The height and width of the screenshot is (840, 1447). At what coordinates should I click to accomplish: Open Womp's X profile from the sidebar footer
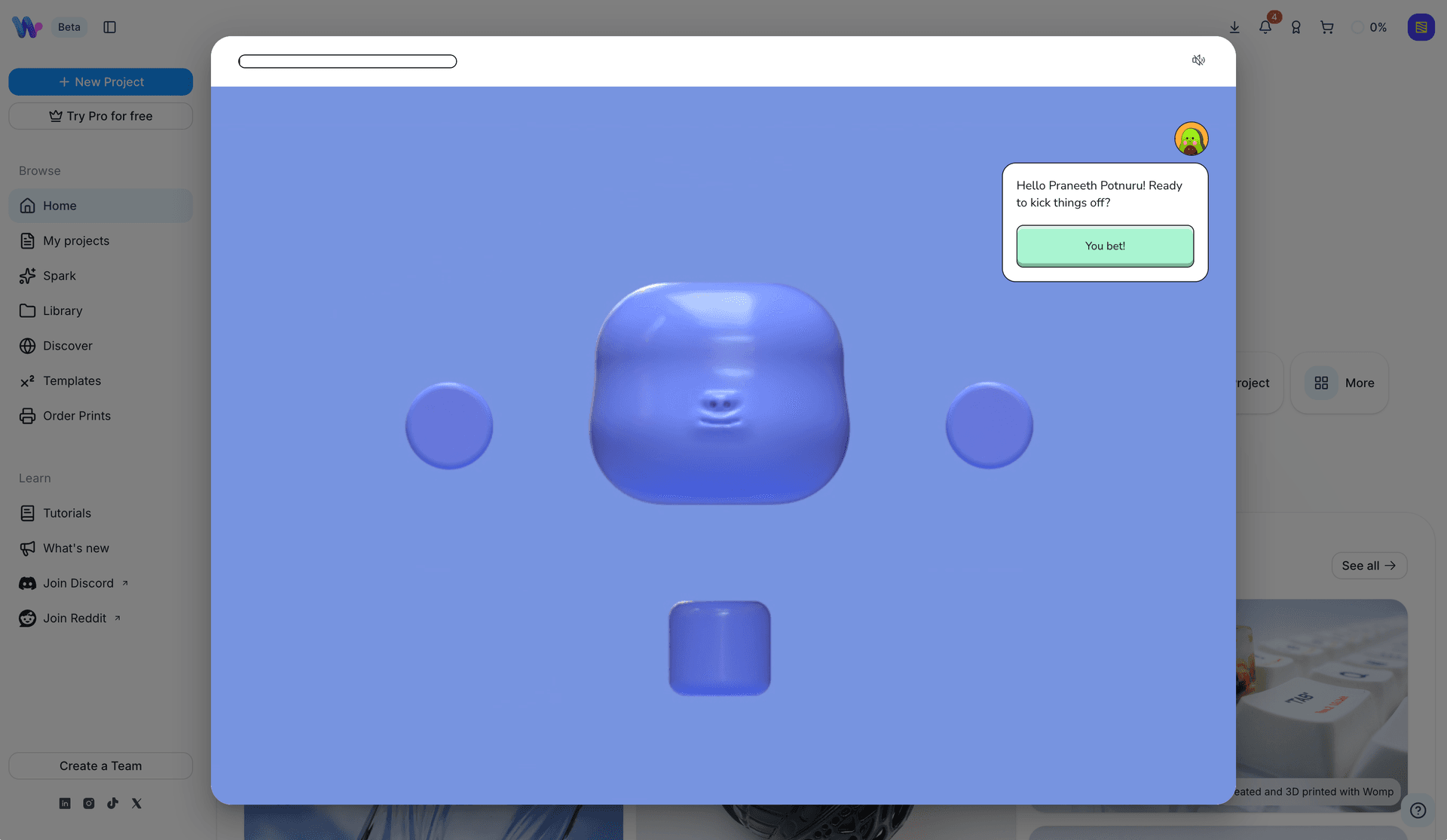tap(136, 803)
